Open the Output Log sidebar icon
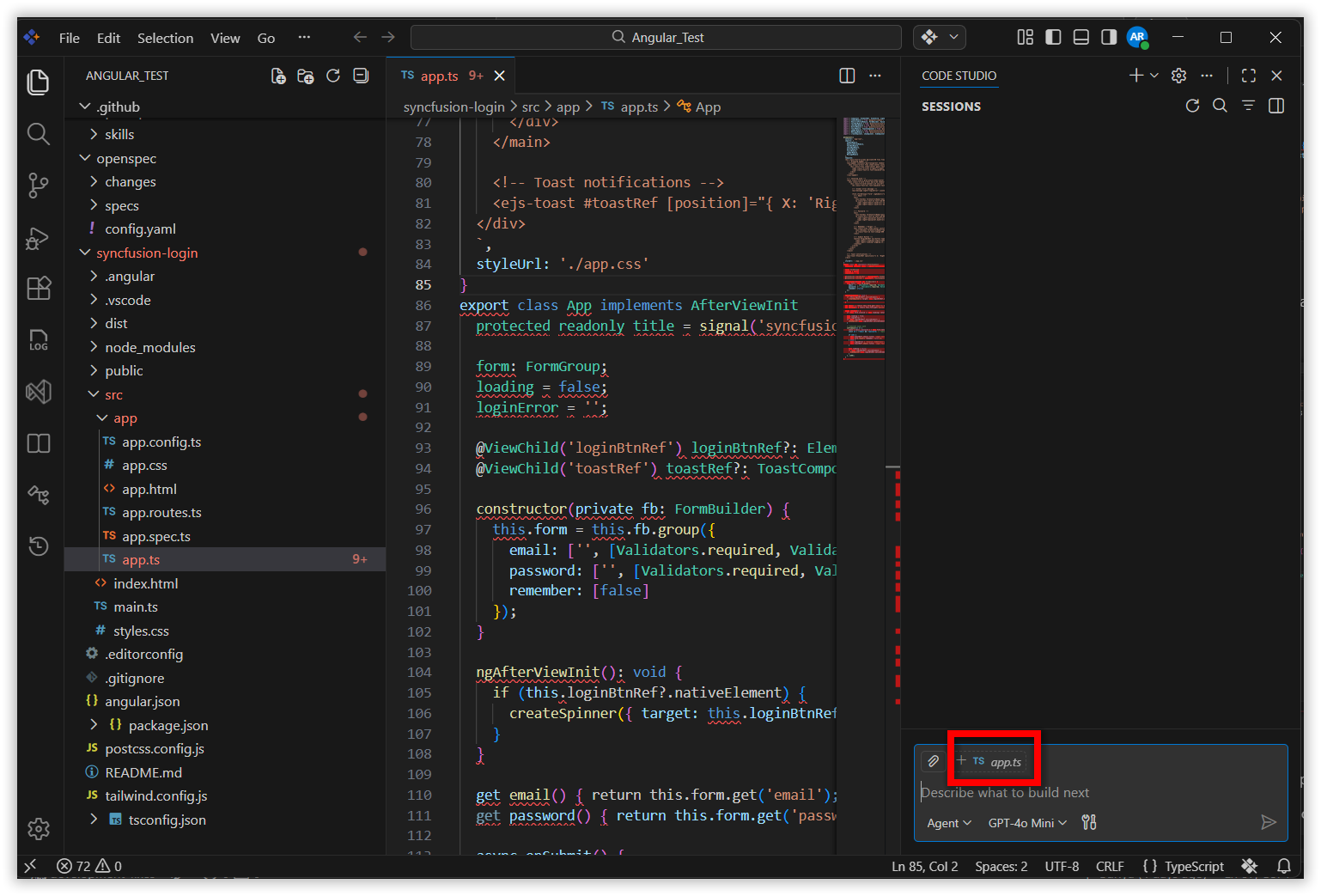Viewport: 1321px width, 896px height. [x=38, y=340]
